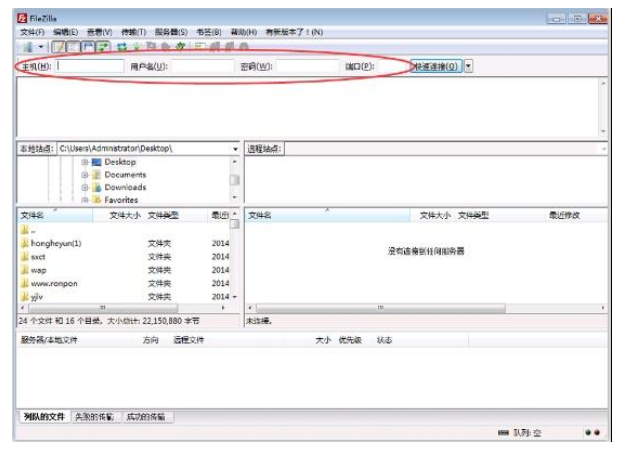Sort local files by 文件类型 column
The image size is (626, 452).
click(176, 216)
